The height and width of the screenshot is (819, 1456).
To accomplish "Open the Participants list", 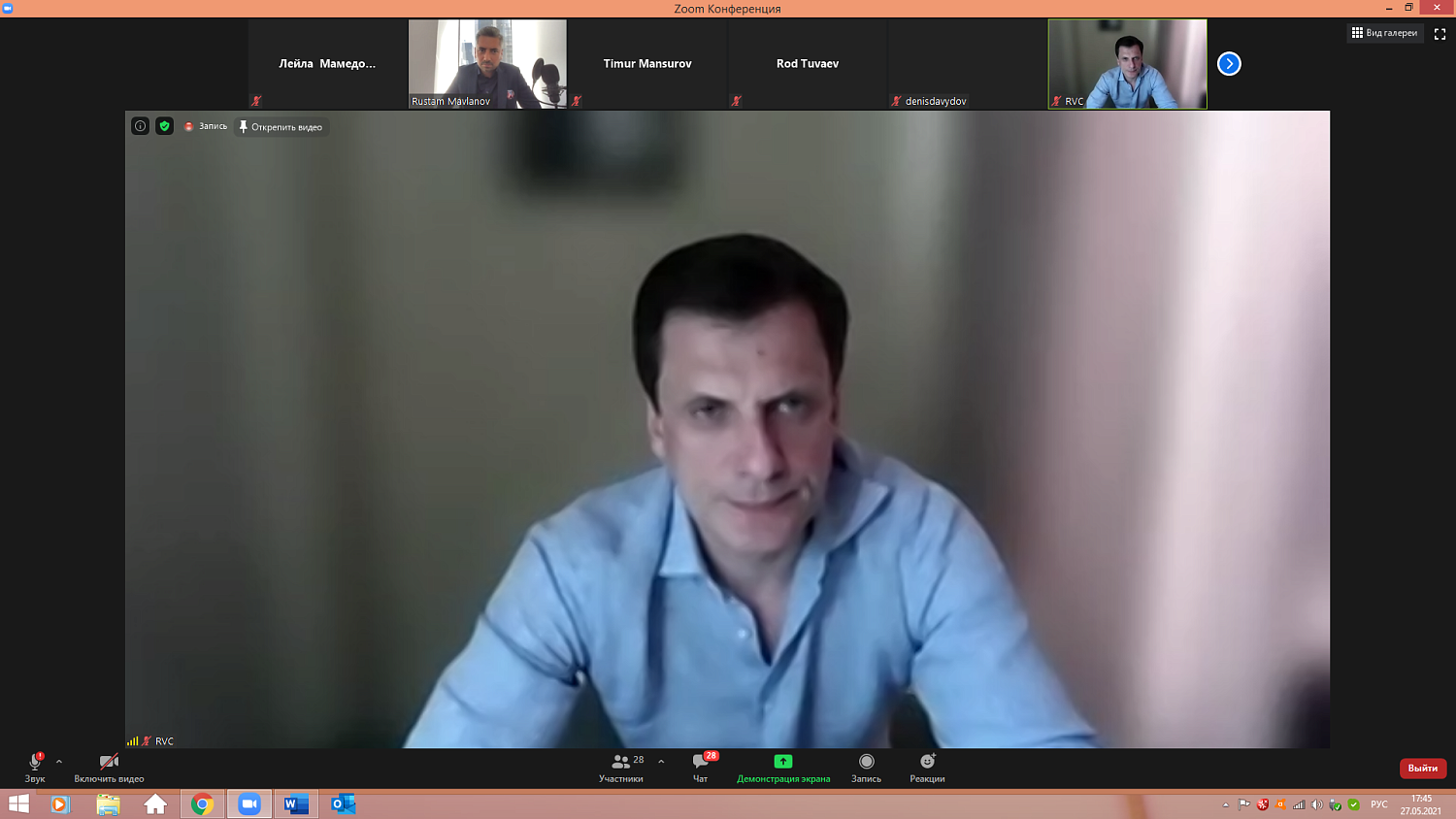I will point(621,767).
